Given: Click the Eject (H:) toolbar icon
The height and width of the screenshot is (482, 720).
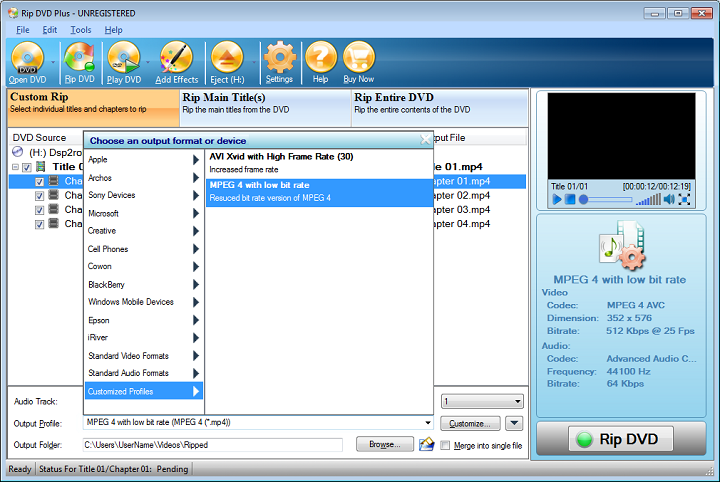Looking at the screenshot, I should pos(227,62).
